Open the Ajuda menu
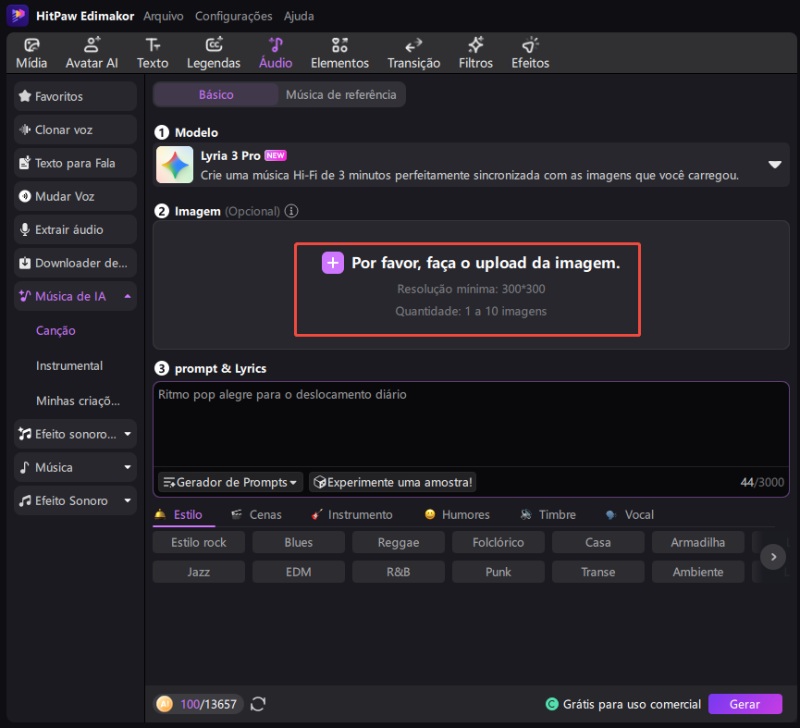Image resolution: width=800 pixels, height=728 pixels. [299, 16]
